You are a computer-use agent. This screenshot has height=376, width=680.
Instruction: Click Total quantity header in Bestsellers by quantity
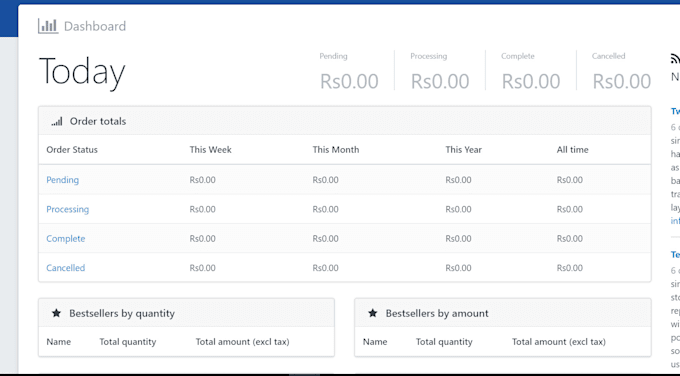pyautogui.click(x=128, y=342)
